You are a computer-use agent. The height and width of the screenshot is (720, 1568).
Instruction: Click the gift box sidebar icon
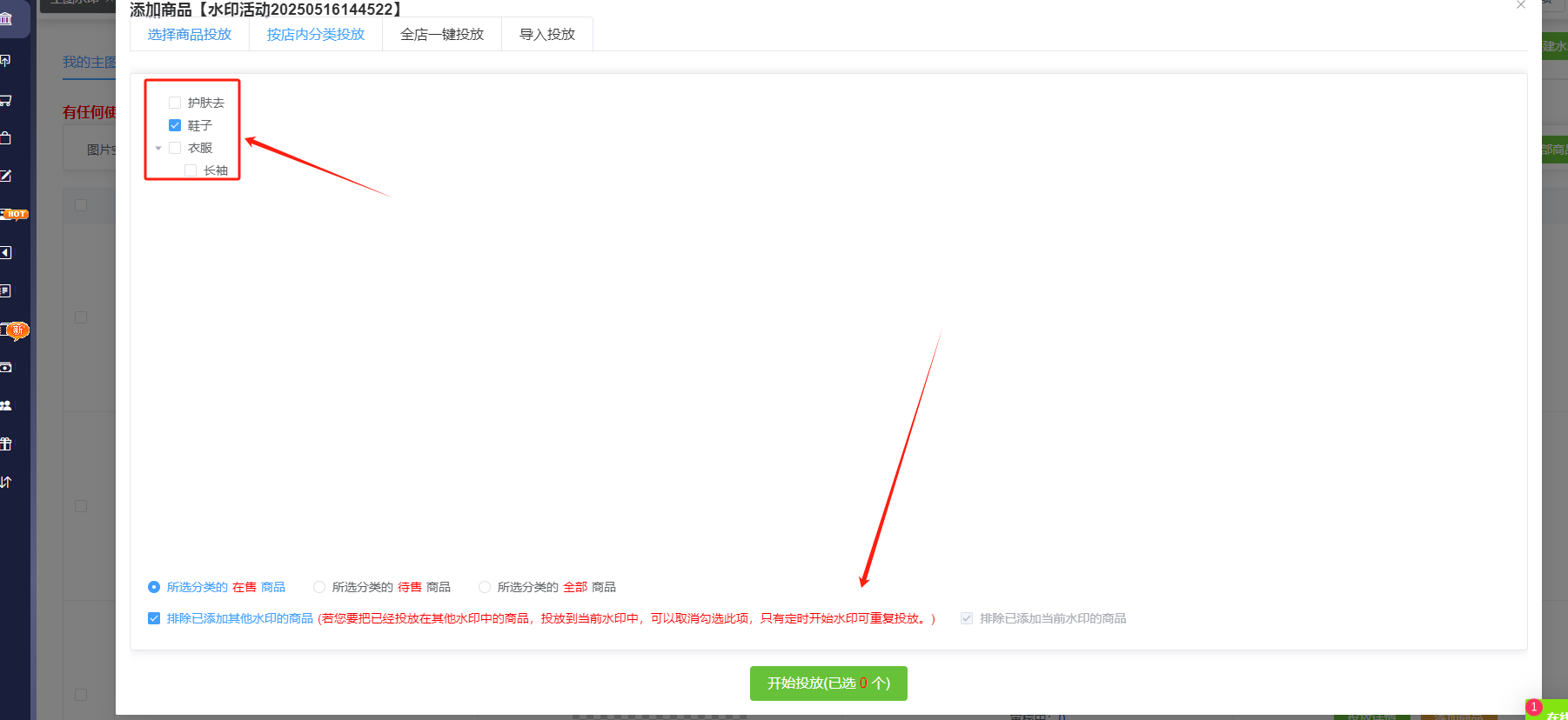6,443
